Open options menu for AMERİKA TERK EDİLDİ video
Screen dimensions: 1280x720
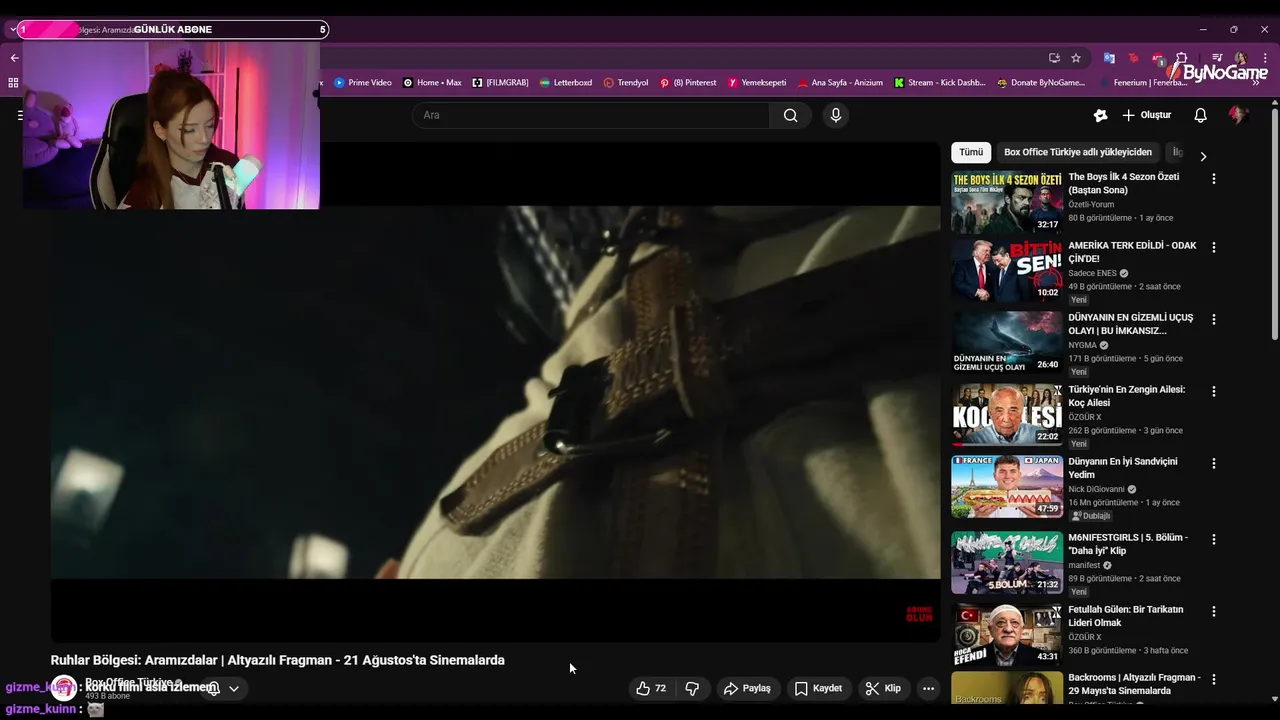coord(1214,247)
